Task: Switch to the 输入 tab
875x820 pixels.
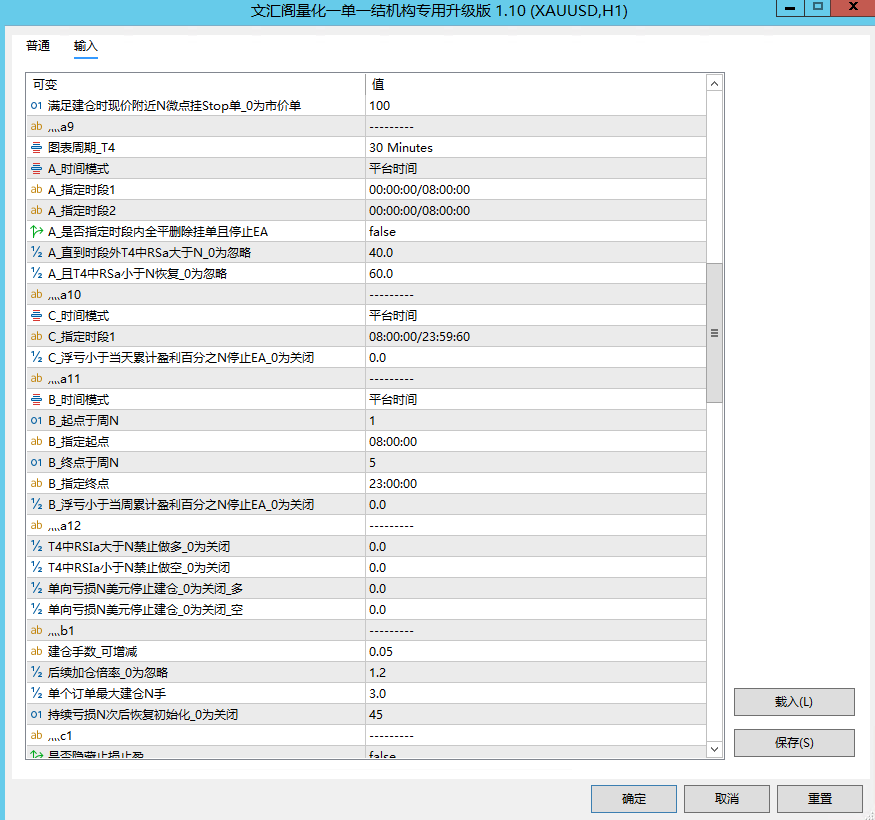Action: [x=85, y=46]
